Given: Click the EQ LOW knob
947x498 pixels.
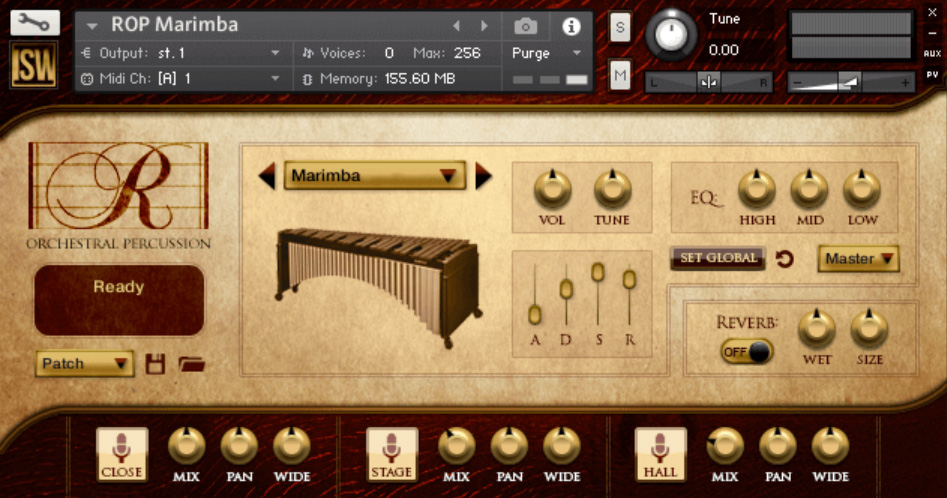Looking at the screenshot, I should pyautogui.click(x=862, y=189).
